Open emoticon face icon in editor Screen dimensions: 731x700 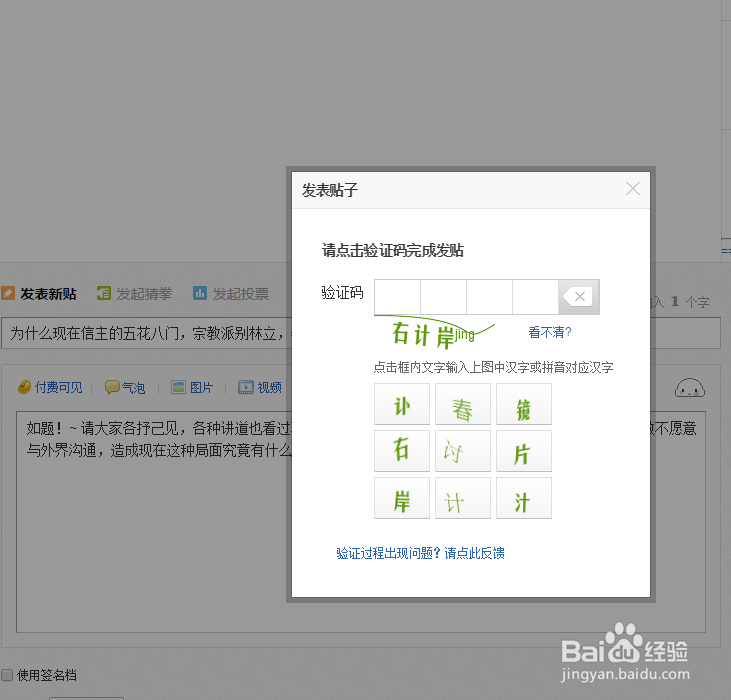pyautogui.click(x=690, y=388)
